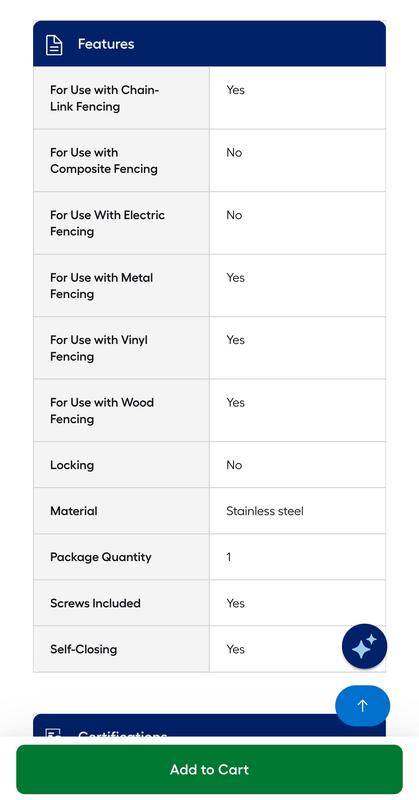Screen dimensions: 419x800
Task: Open the sparkle AI assistant button
Action: click(364, 646)
